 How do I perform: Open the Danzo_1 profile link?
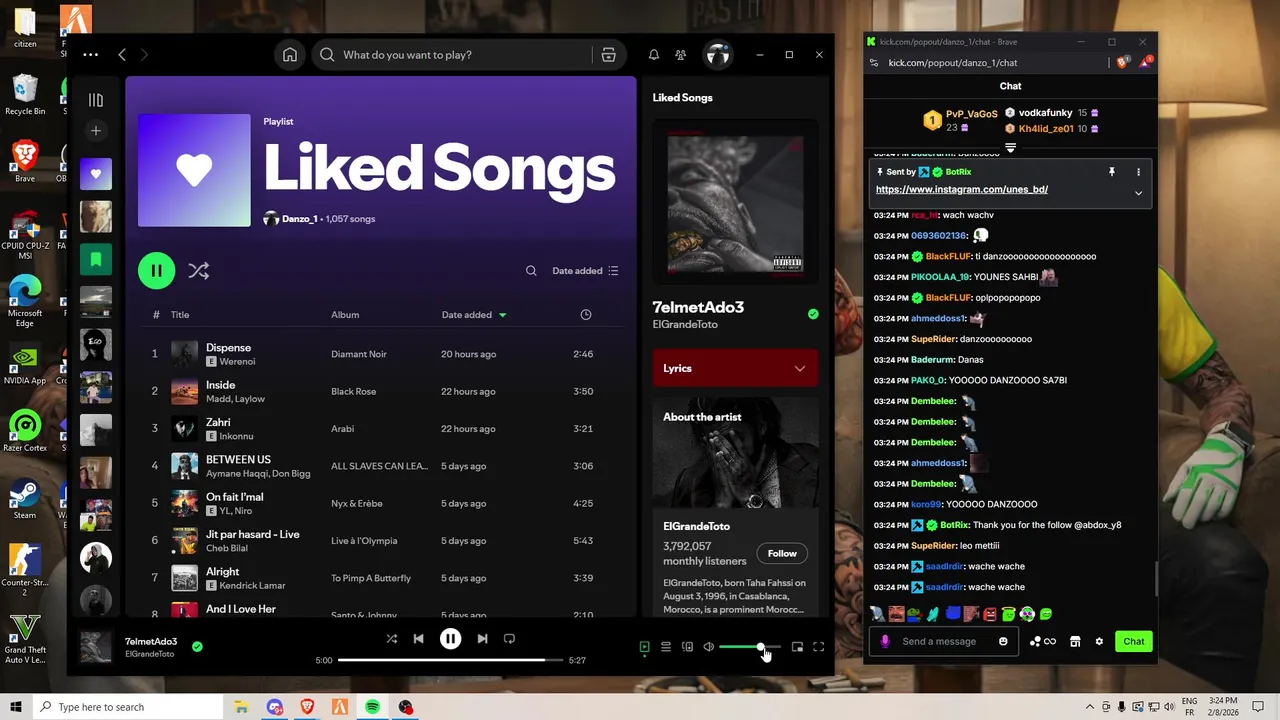point(300,219)
